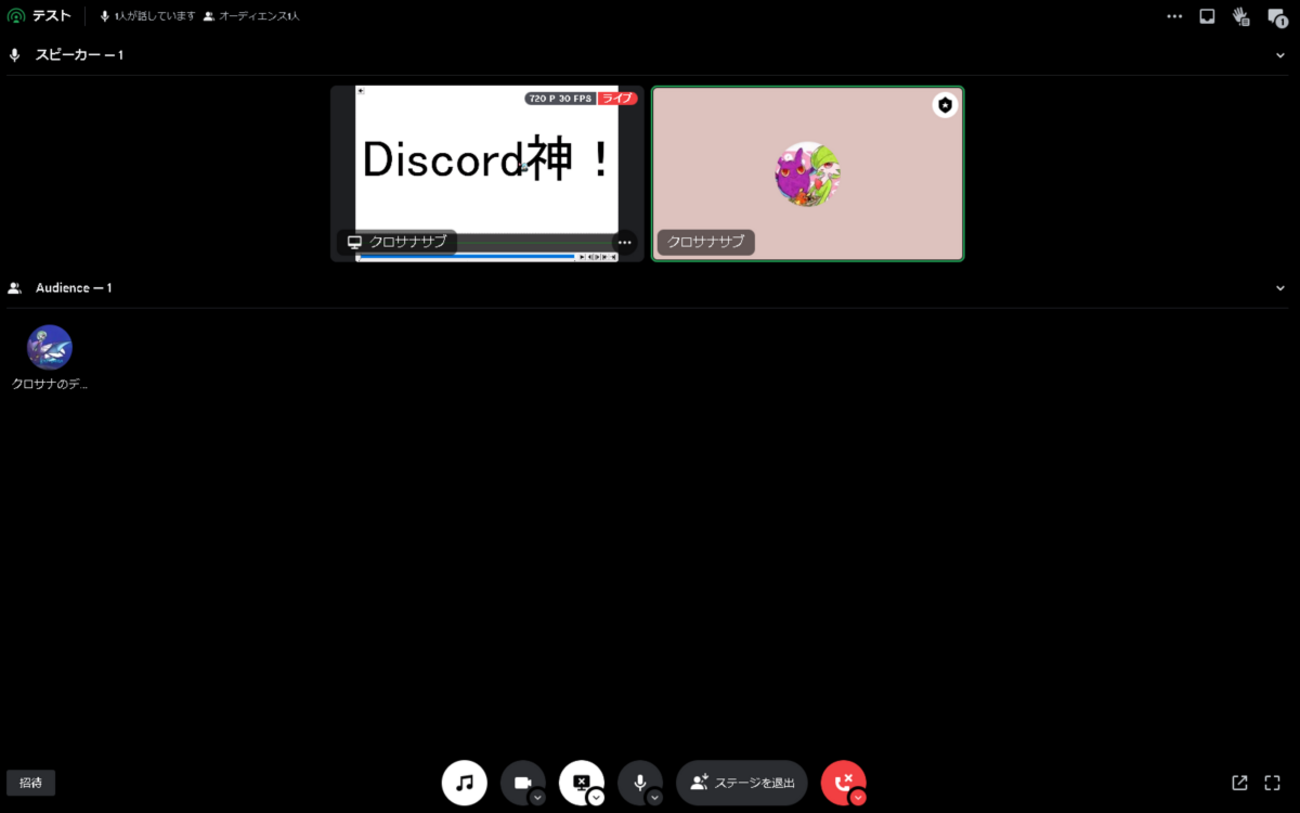
Task: Mute yourself using the mic control
Action: point(640,783)
